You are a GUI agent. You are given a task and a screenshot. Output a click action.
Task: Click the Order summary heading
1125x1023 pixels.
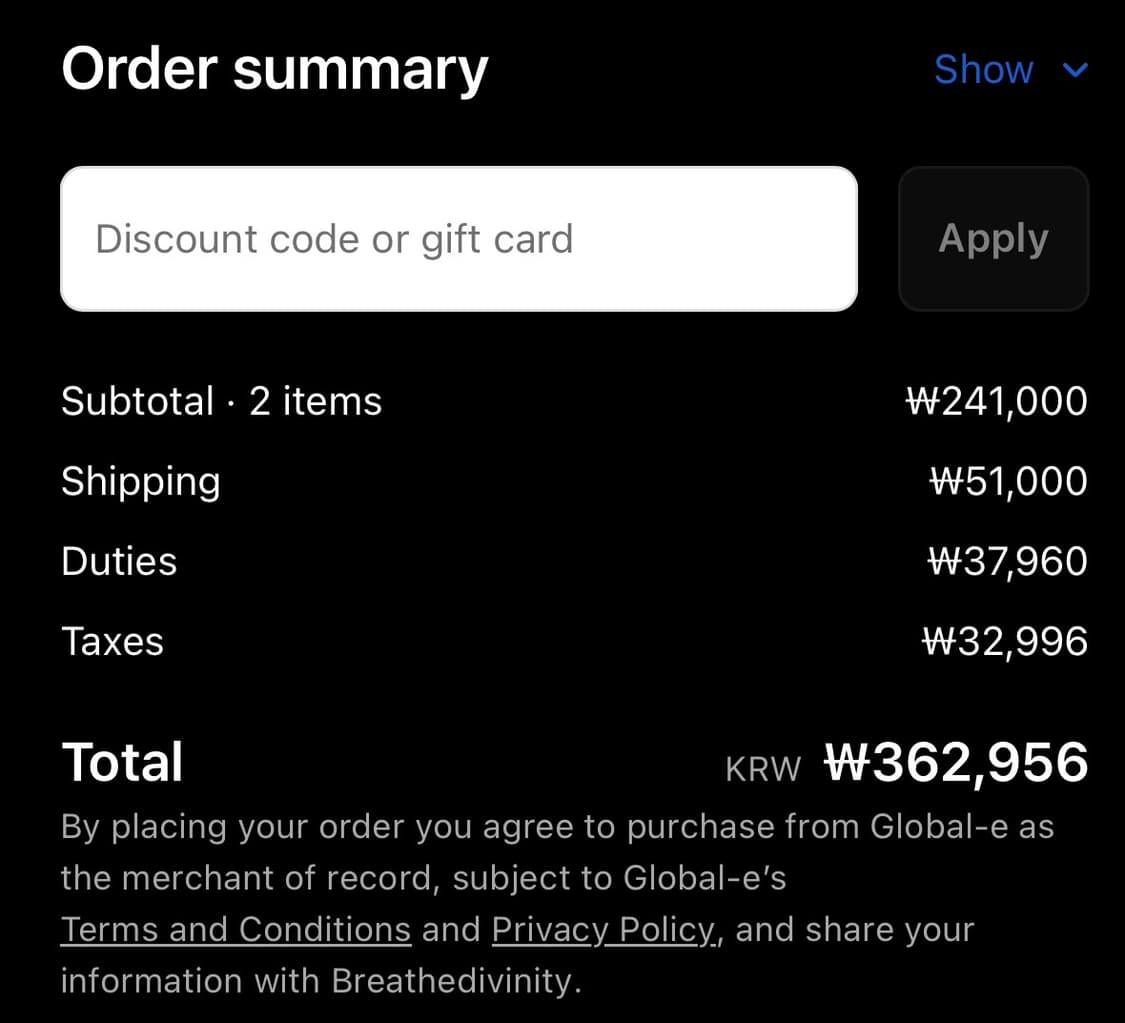[x=275, y=70]
